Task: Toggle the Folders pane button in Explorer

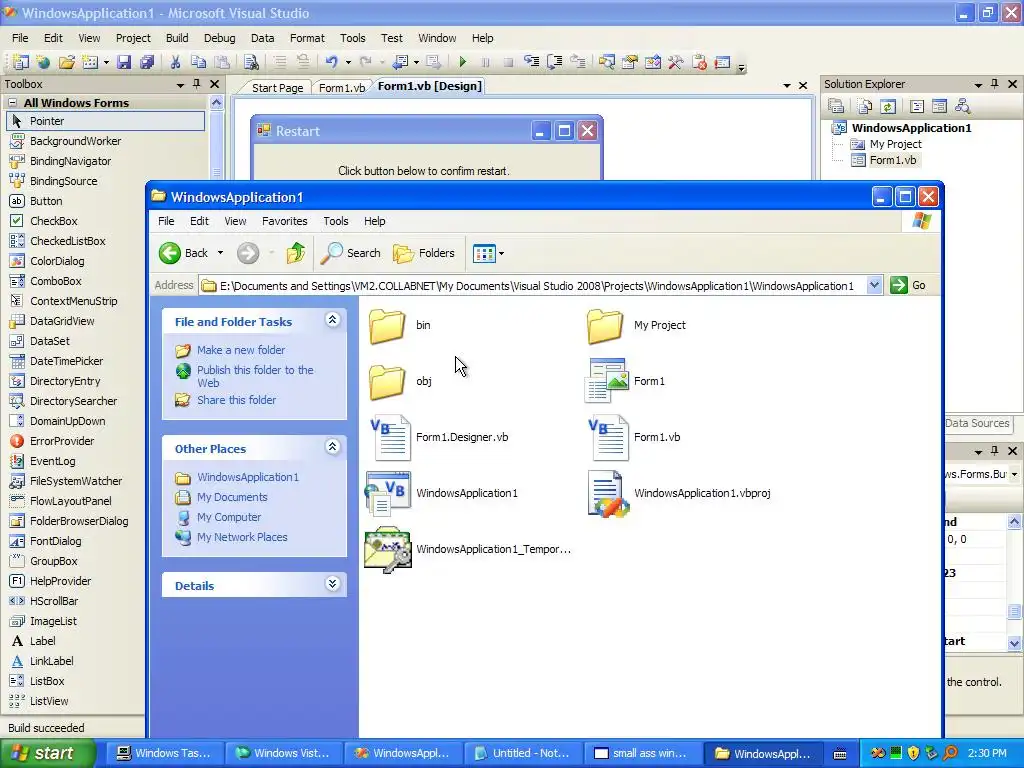Action: (x=424, y=253)
